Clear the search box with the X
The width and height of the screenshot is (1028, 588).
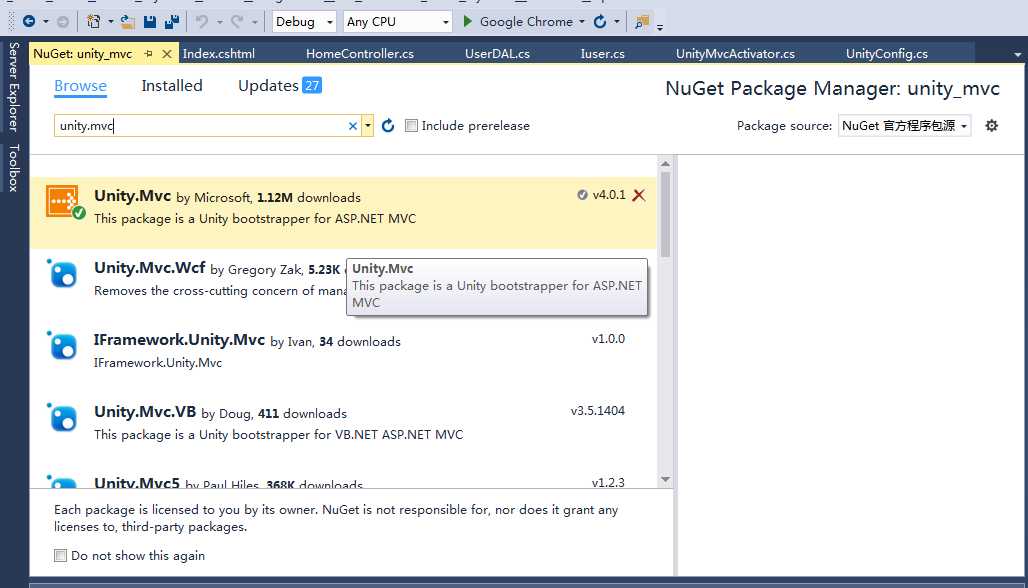(353, 126)
